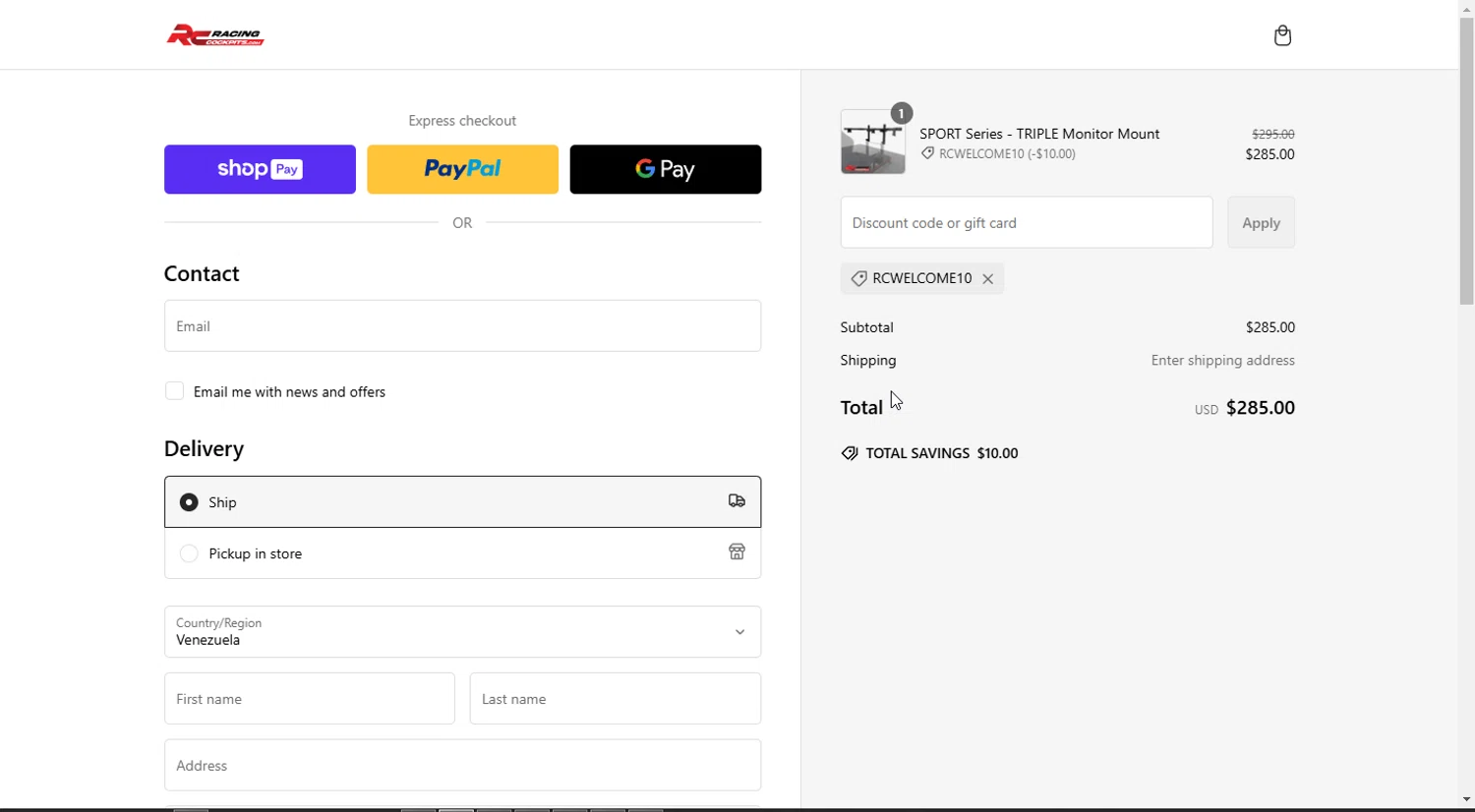Click the page's vertical scrollbar thumb
Image resolution: width=1475 pixels, height=812 pixels.
pos(1466,157)
